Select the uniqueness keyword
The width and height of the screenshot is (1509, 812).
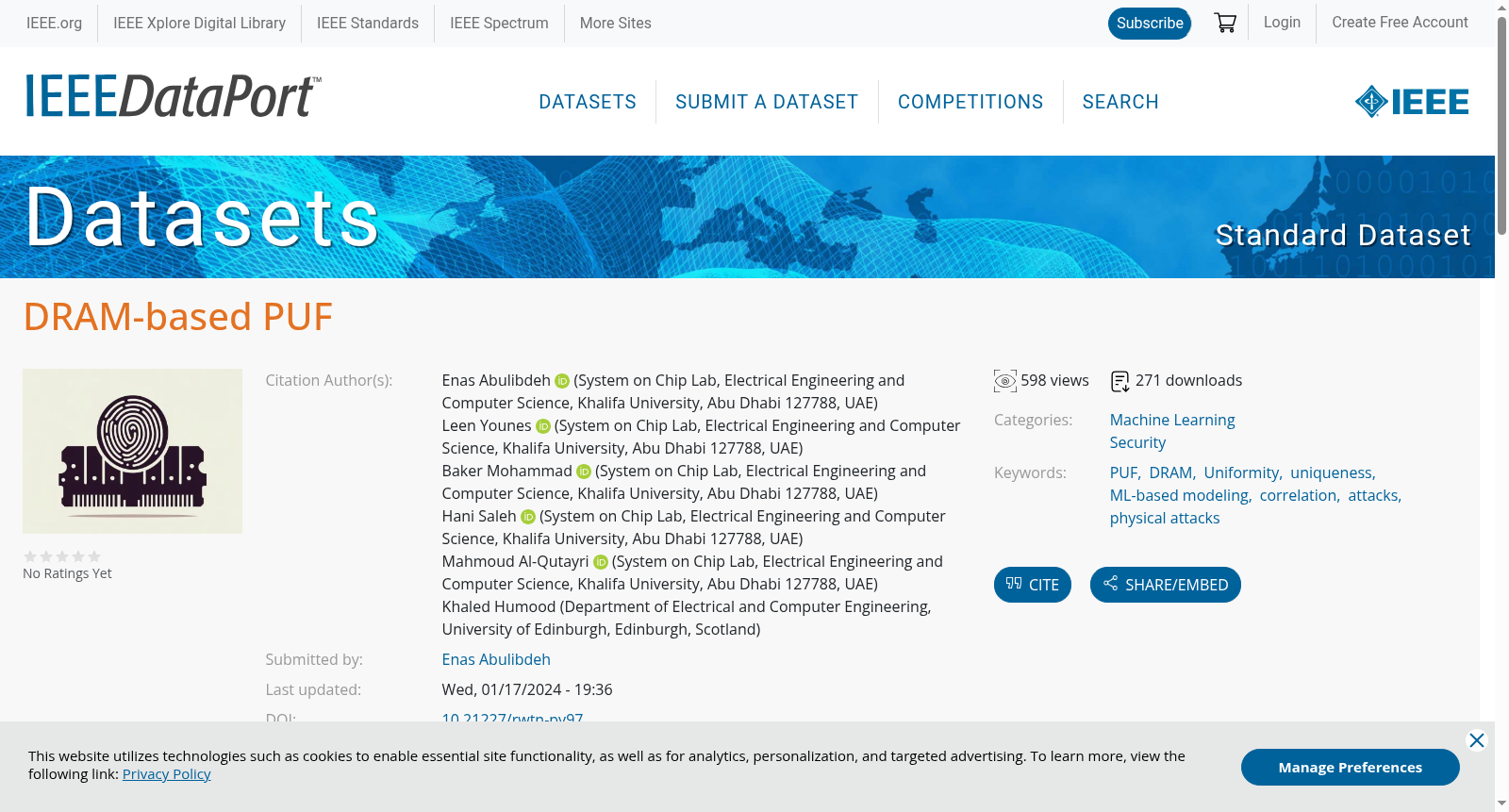(x=1332, y=472)
